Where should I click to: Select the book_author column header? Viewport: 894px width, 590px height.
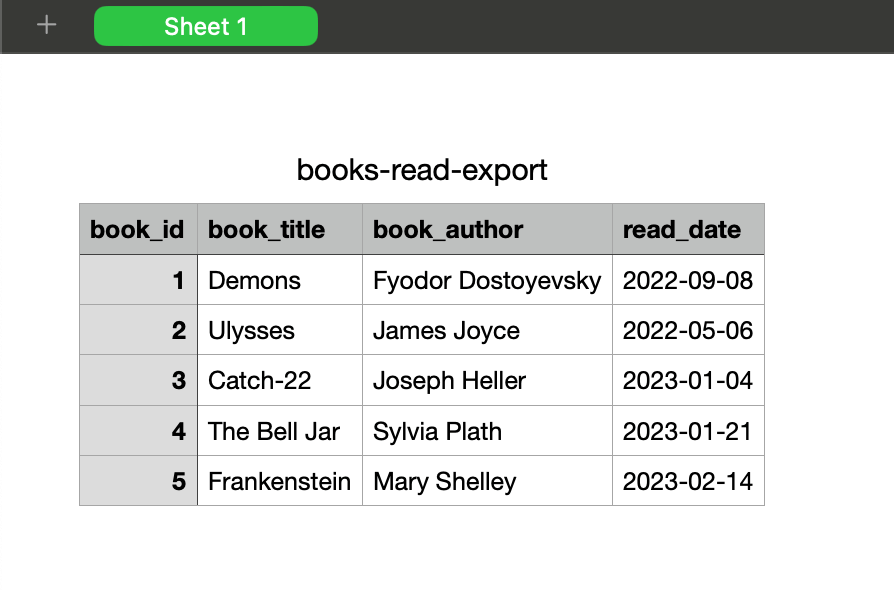[x=447, y=229]
